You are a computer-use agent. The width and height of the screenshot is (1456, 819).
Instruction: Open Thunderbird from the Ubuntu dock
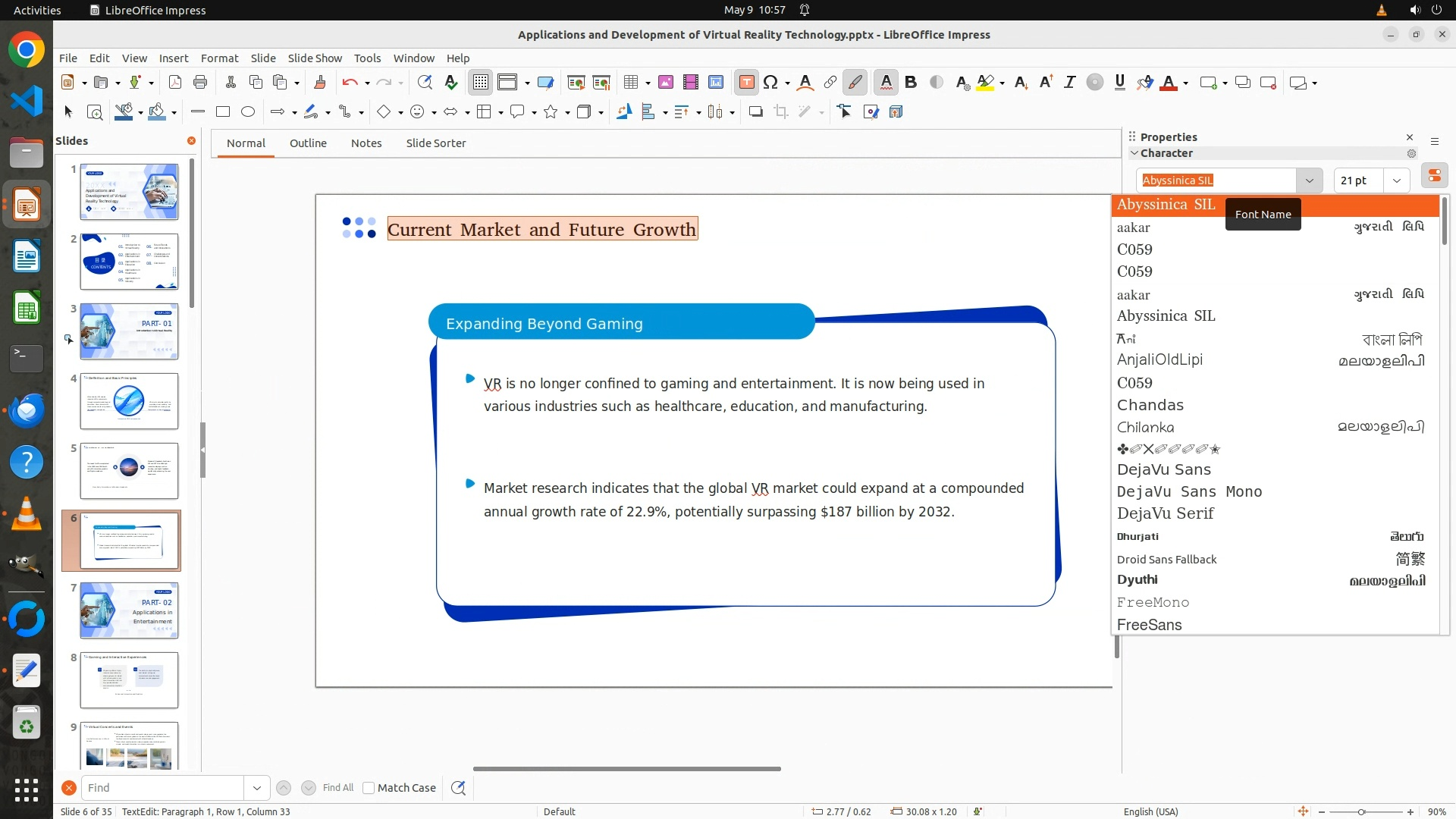[27, 410]
